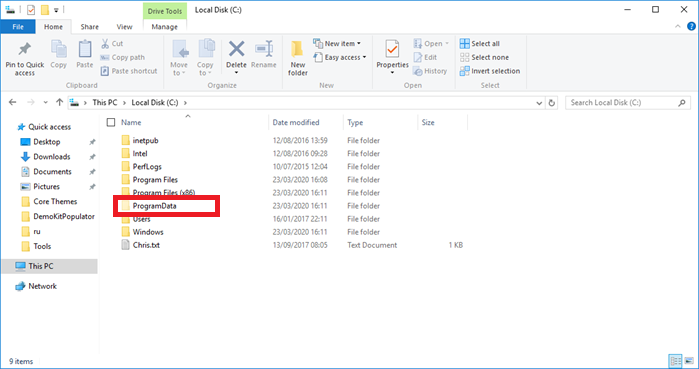Open DemoKitPopulator in navigation pane
This screenshot has height=369, width=699.
[64, 217]
